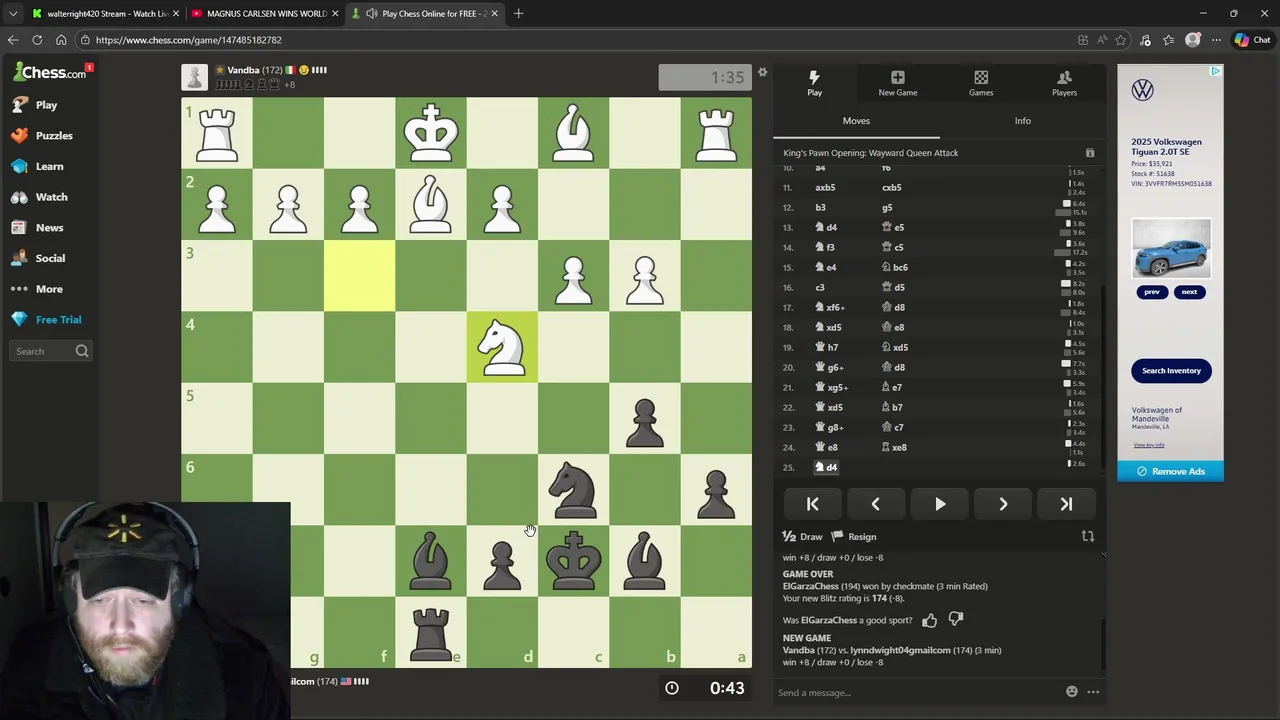This screenshot has height=720, width=1280.
Task: Click the Vandba username above the board
Action: pyautogui.click(x=243, y=70)
